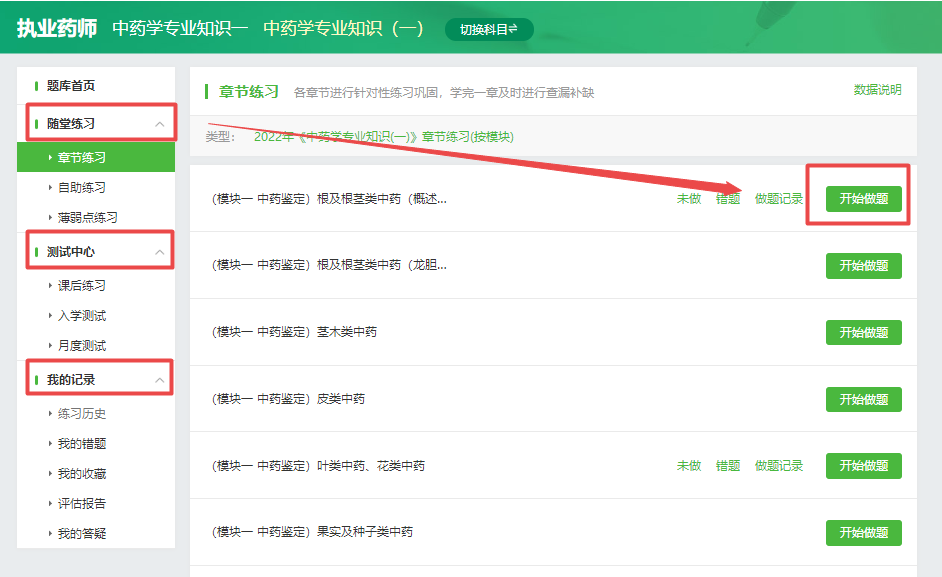The width and height of the screenshot is (942, 577).
Task: Open 我的收藏 sidebar item
Action: 81,474
